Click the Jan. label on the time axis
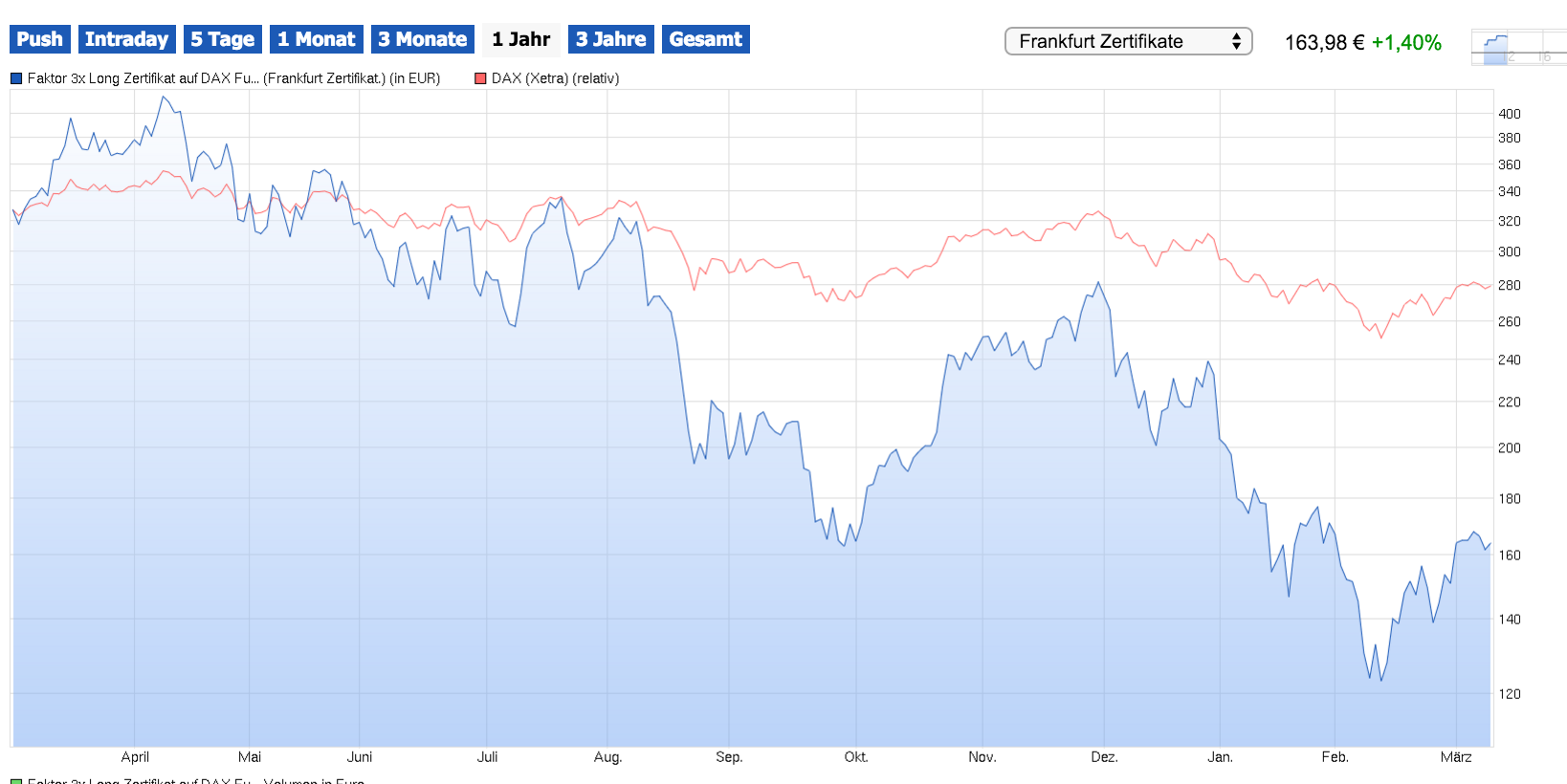 click(x=1220, y=757)
